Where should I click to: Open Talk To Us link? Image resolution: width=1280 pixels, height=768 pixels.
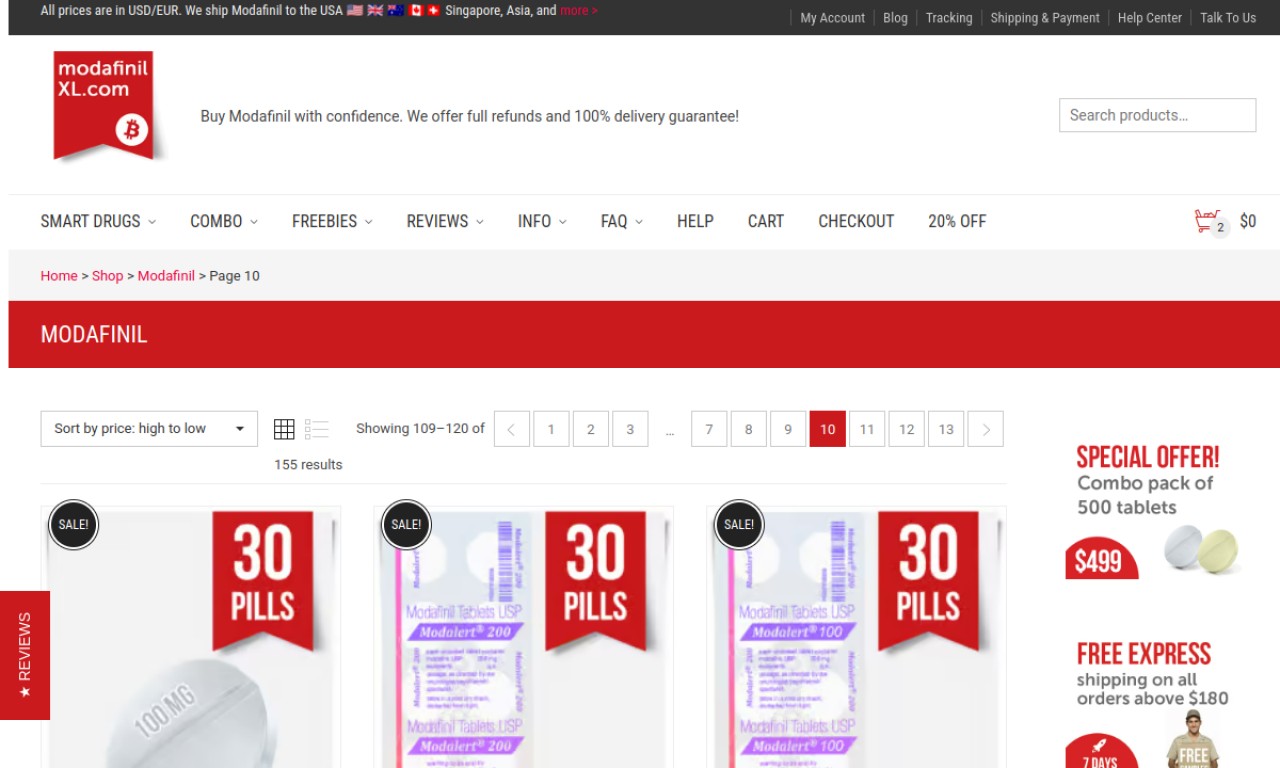pyautogui.click(x=1228, y=18)
